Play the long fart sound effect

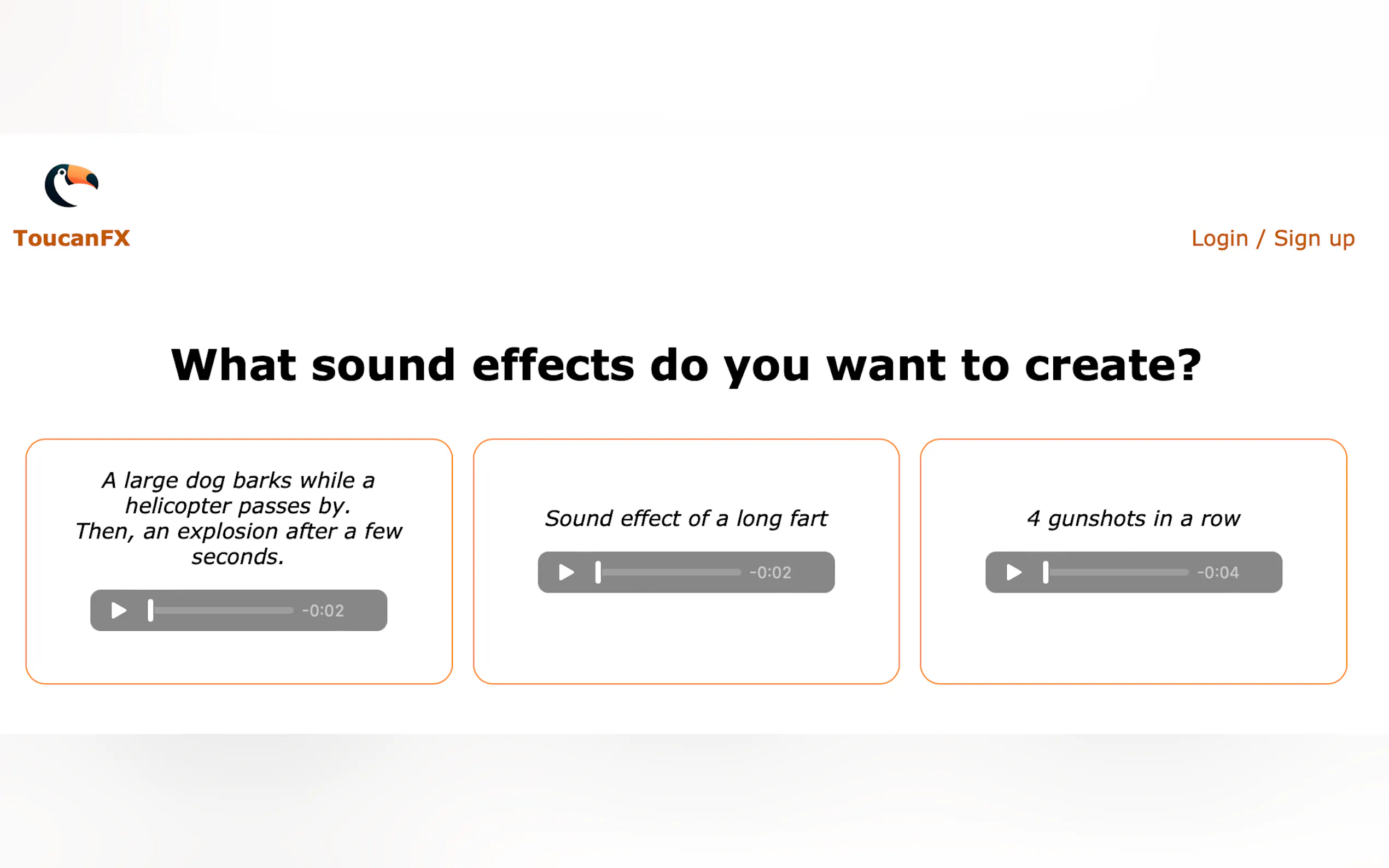[x=566, y=572]
